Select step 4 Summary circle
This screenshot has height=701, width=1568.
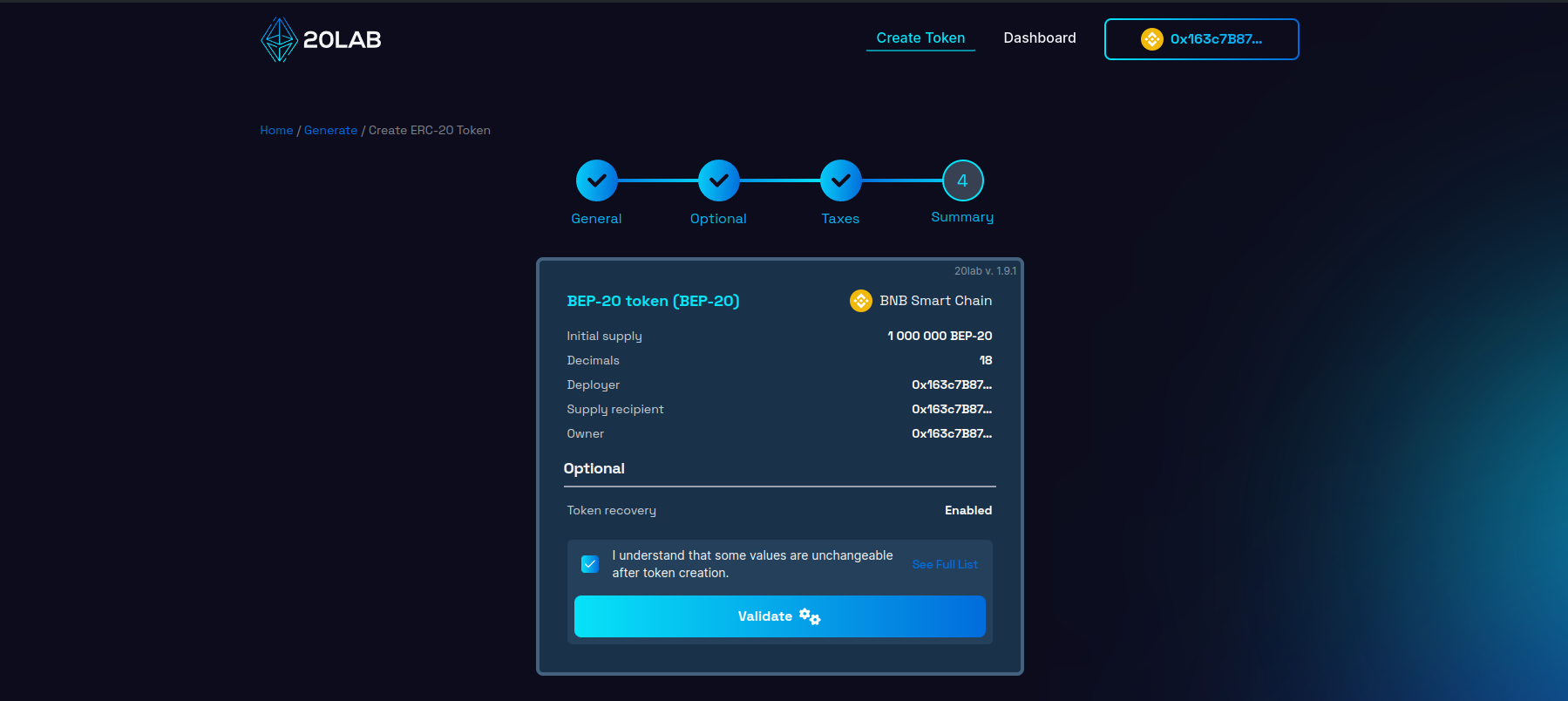tap(963, 180)
